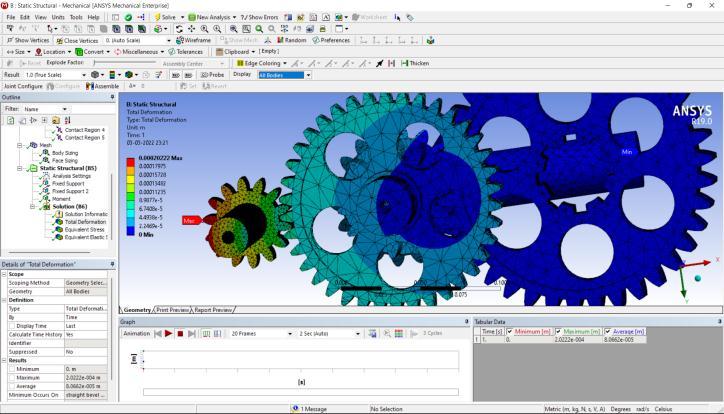Check the Maximum result parameter box
The height and width of the screenshot is (414, 724).
[x=12, y=378]
